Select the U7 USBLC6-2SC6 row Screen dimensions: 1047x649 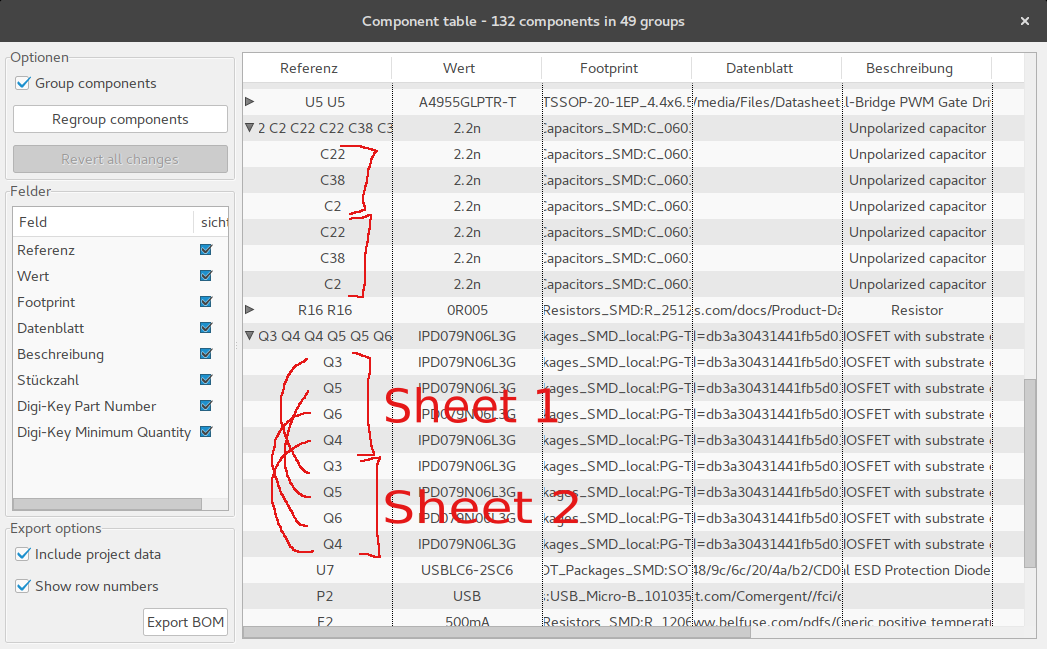(x=466, y=570)
